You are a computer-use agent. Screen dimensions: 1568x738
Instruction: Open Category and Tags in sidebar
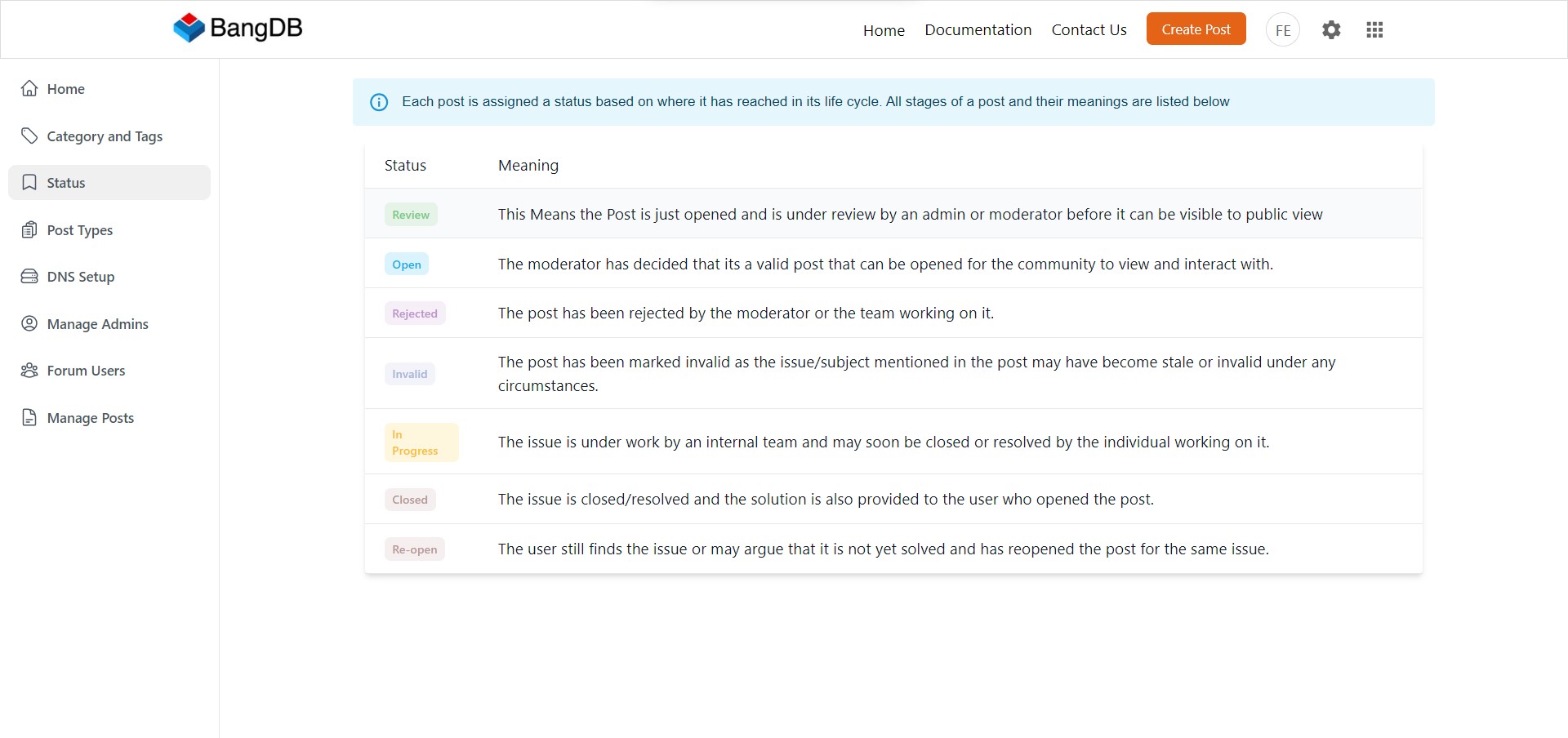(x=109, y=136)
